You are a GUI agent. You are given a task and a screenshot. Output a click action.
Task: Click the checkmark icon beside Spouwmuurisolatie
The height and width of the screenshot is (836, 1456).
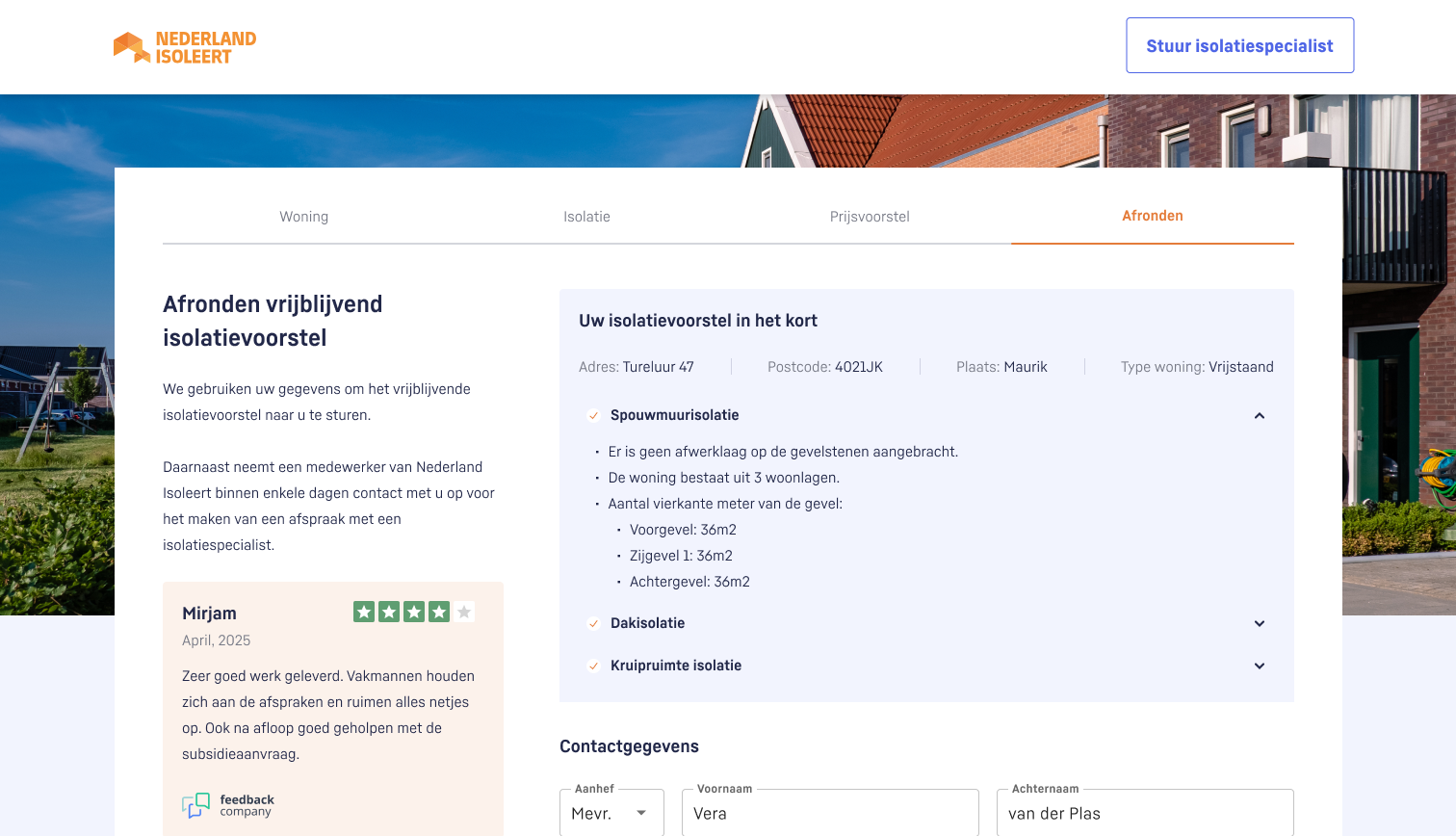(x=593, y=416)
